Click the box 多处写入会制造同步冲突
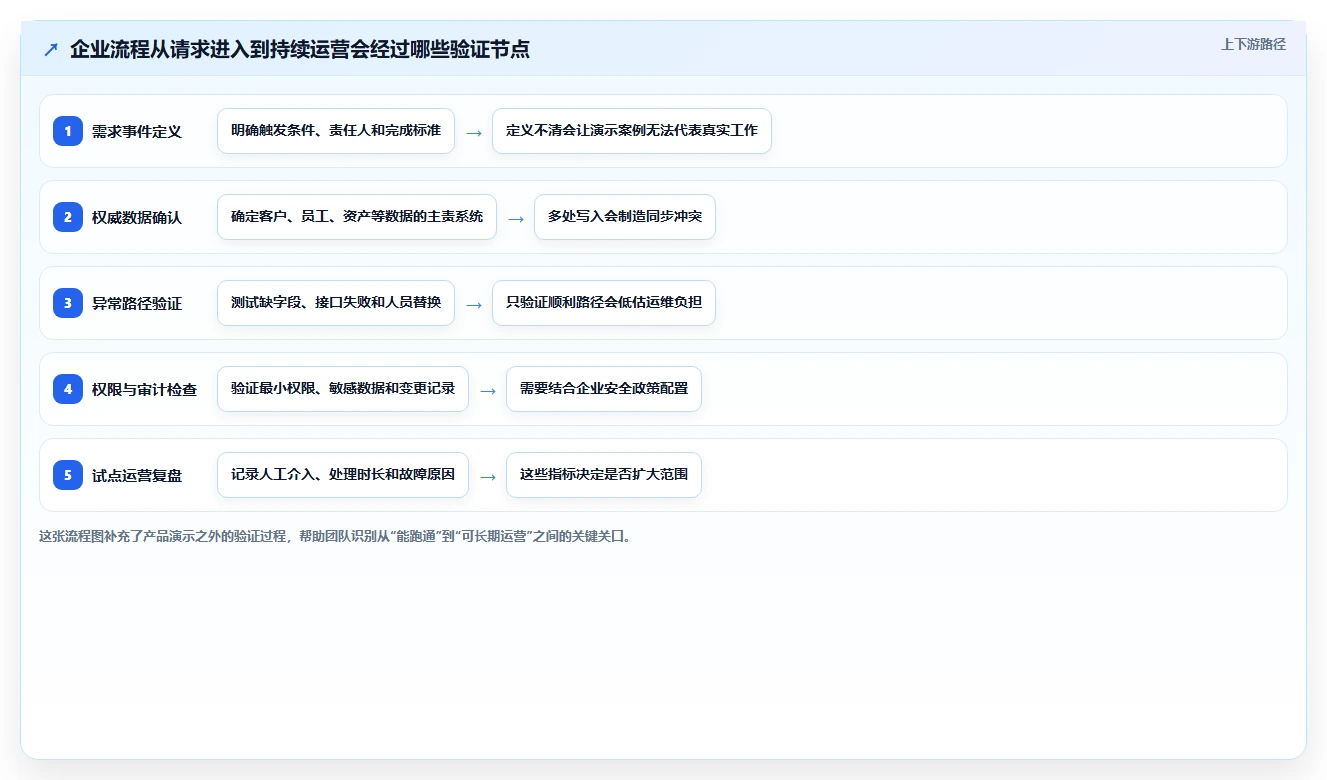The width and height of the screenshot is (1327, 780). click(x=625, y=217)
